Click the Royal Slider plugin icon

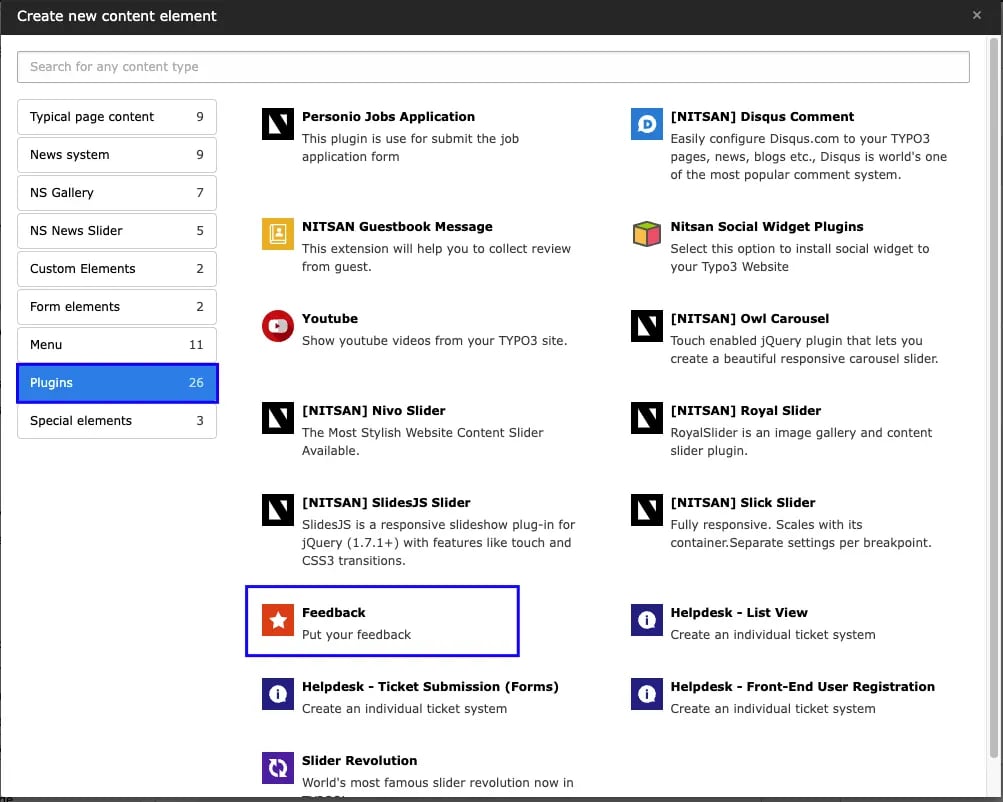647,418
